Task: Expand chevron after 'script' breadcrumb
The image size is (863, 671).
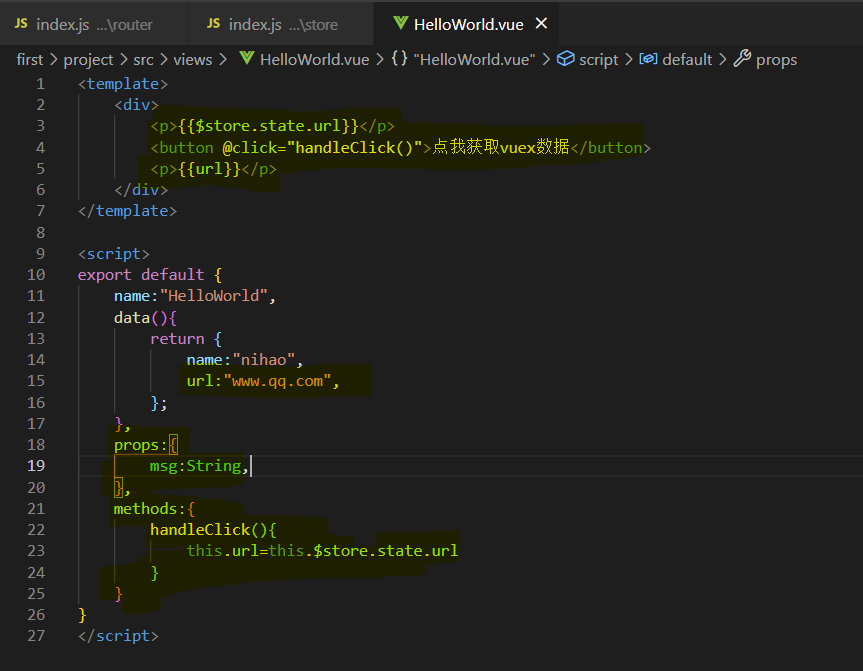Action: pyautogui.click(x=629, y=59)
